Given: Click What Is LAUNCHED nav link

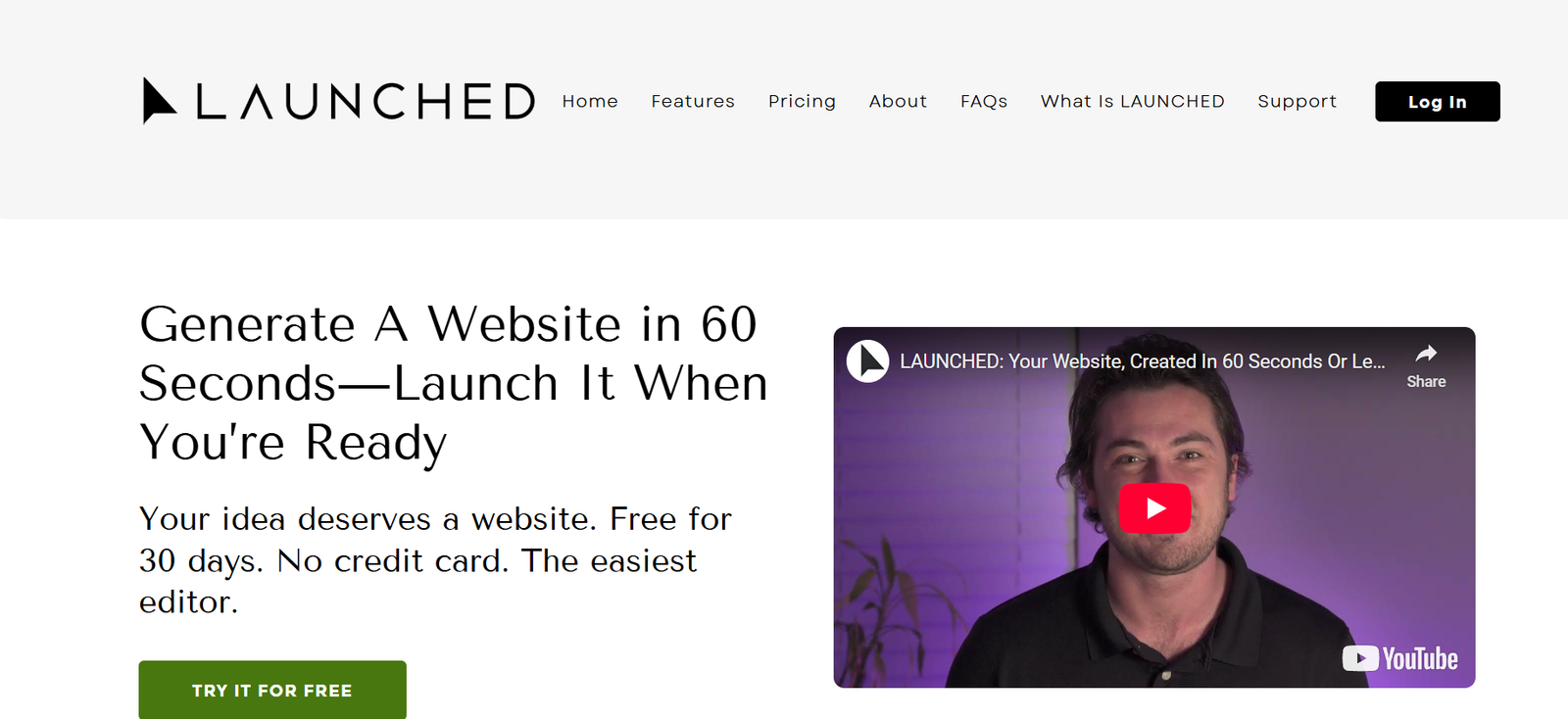Looking at the screenshot, I should pyautogui.click(x=1132, y=101).
